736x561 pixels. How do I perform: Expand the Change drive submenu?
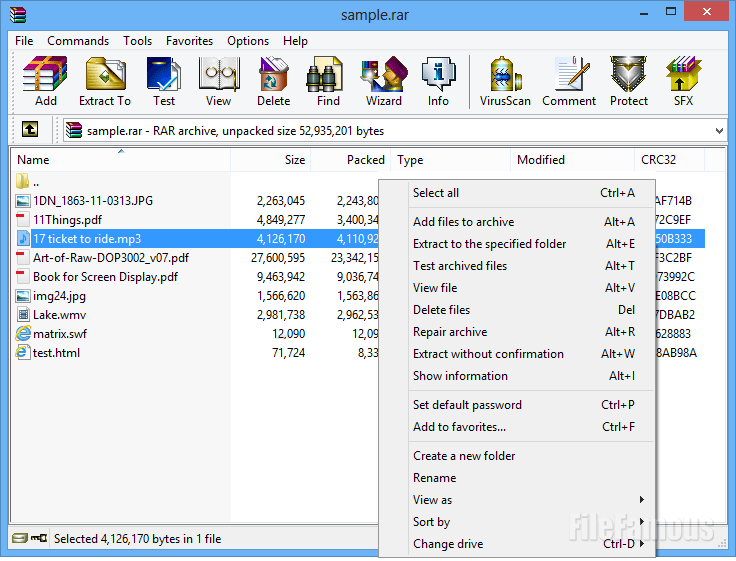point(642,544)
